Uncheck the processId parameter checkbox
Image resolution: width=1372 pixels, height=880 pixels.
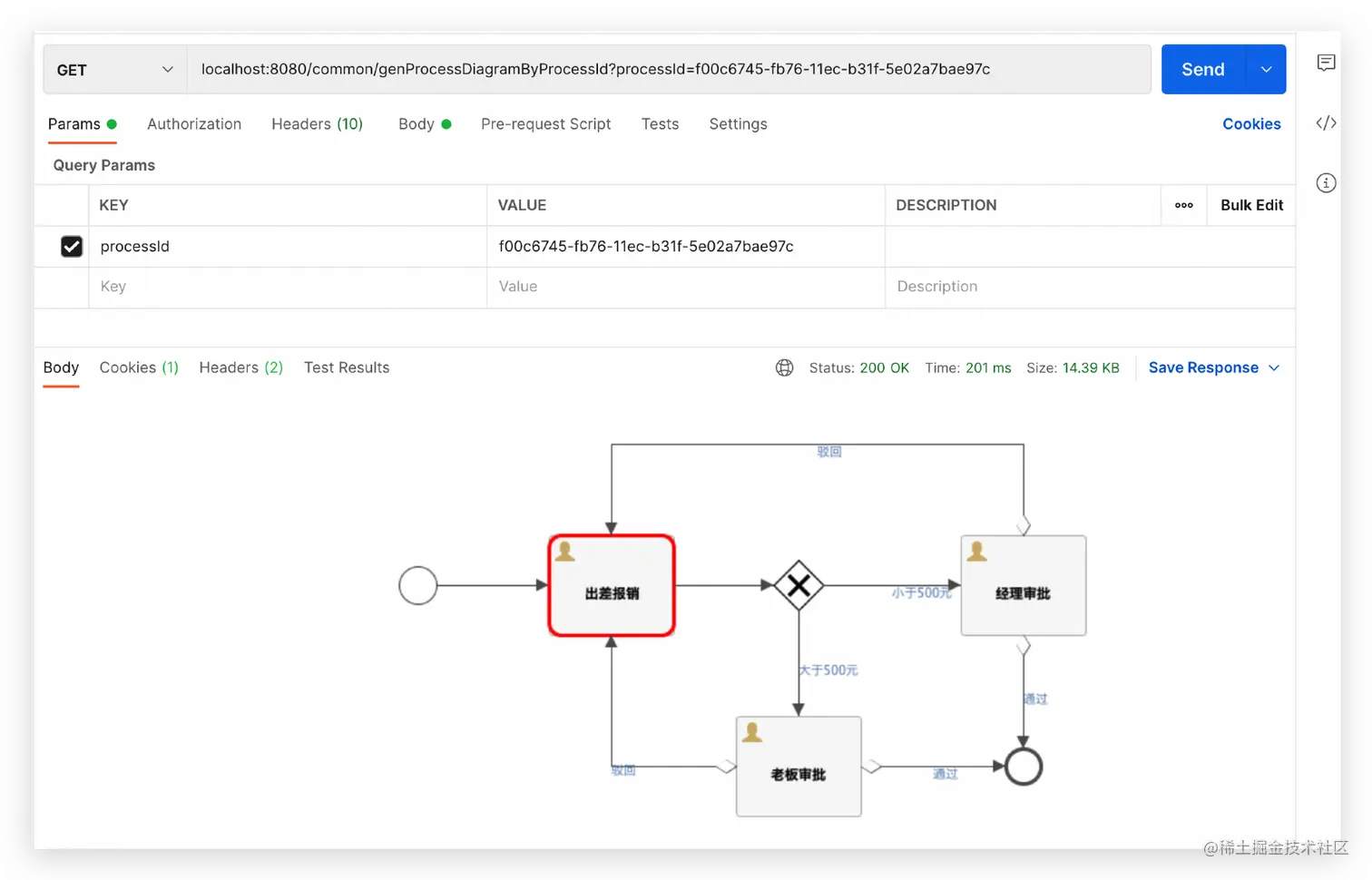[x=72, y=246]
